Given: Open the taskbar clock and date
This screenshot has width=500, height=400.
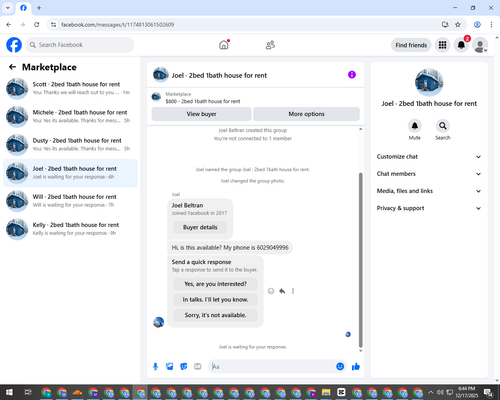Looking at the screenshot, I should pyautogui.click(x=466, y=392).
